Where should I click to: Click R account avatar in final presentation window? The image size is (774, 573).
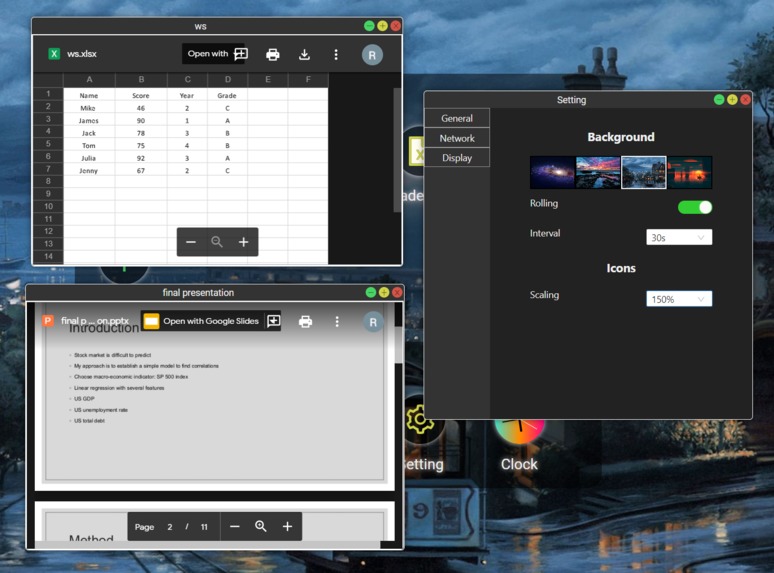(373, 322)
